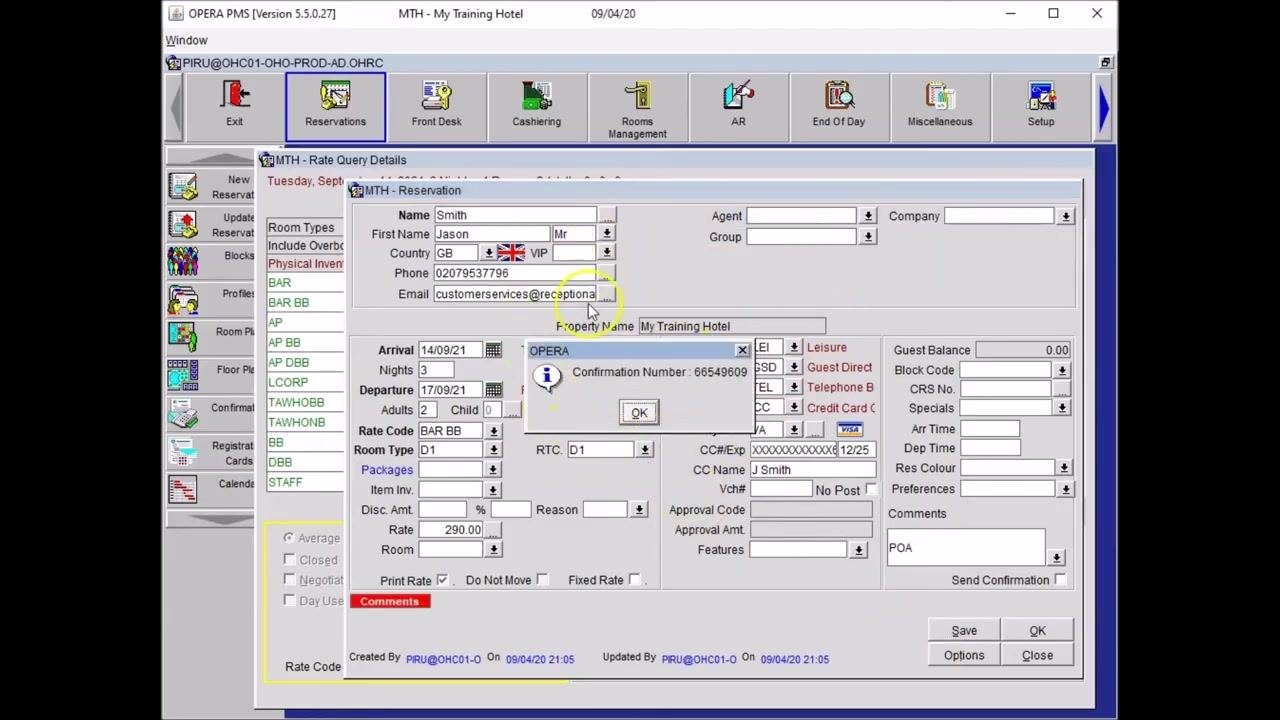
Task: Expand the Block Code dropdown
Action: [1062, 370]
